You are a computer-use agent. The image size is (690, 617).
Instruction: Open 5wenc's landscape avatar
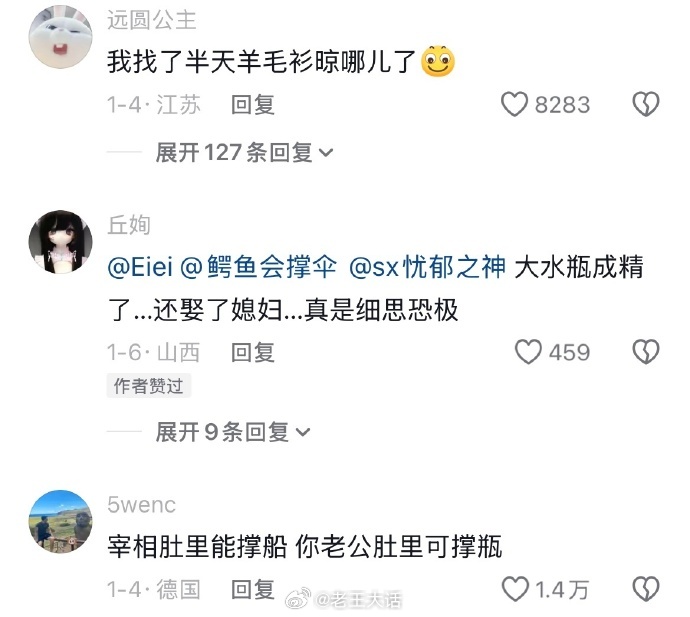pyautogui.click(x=60, y=522)
